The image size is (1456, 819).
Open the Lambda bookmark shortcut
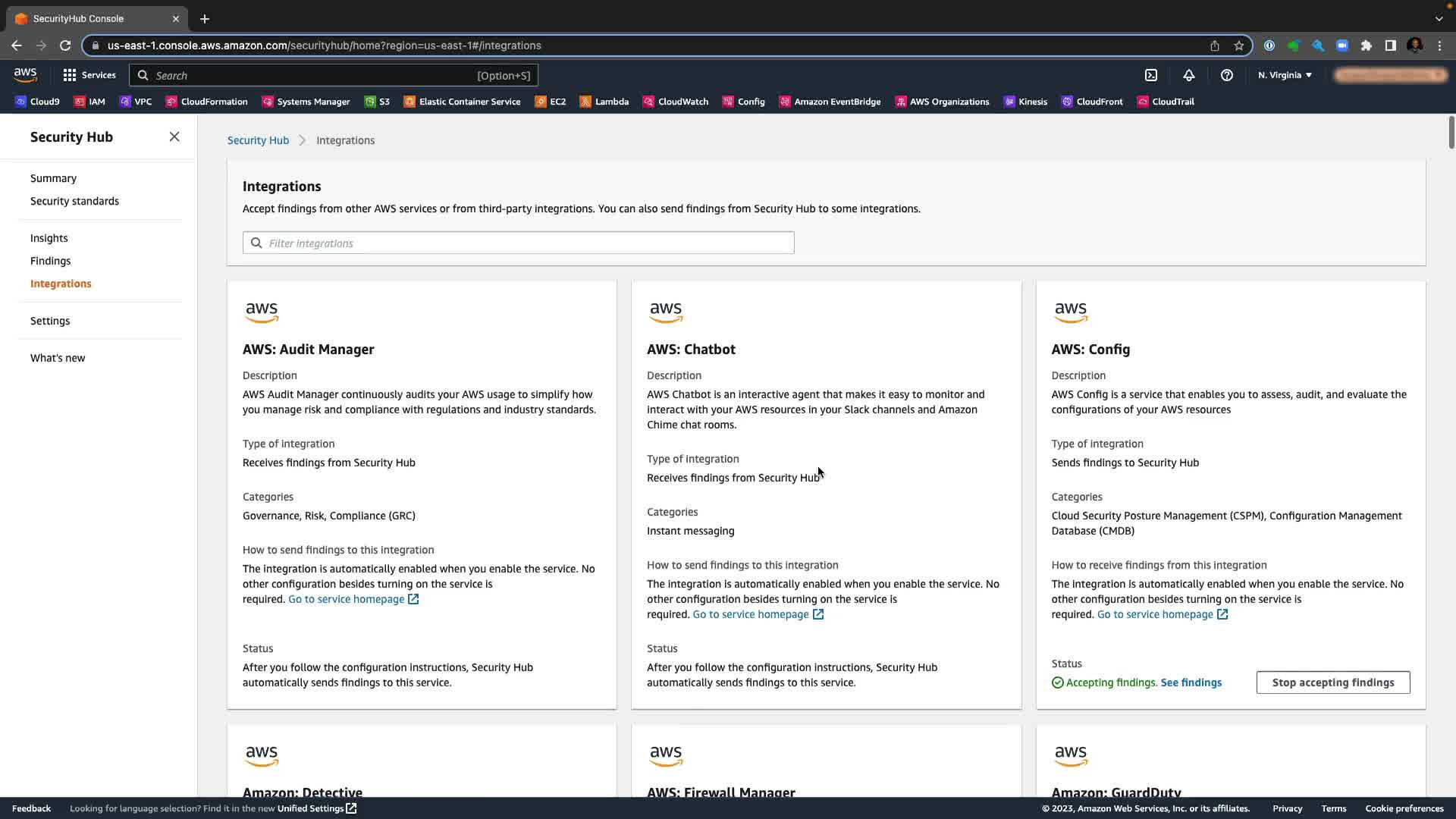pos(604,102)
